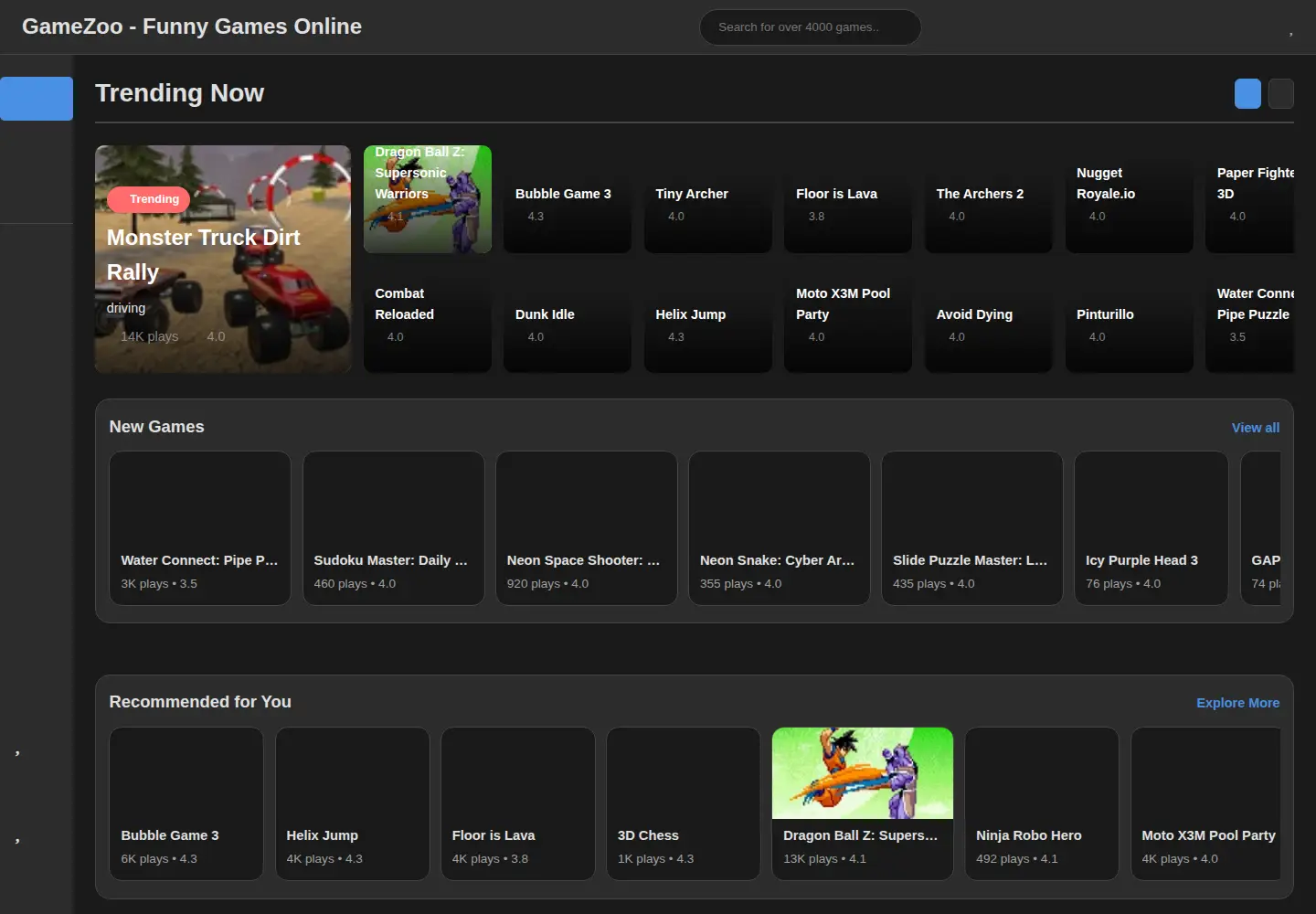Launch the Combat Reloaded game tile
1316x914 pixels.
click(428, 319)
